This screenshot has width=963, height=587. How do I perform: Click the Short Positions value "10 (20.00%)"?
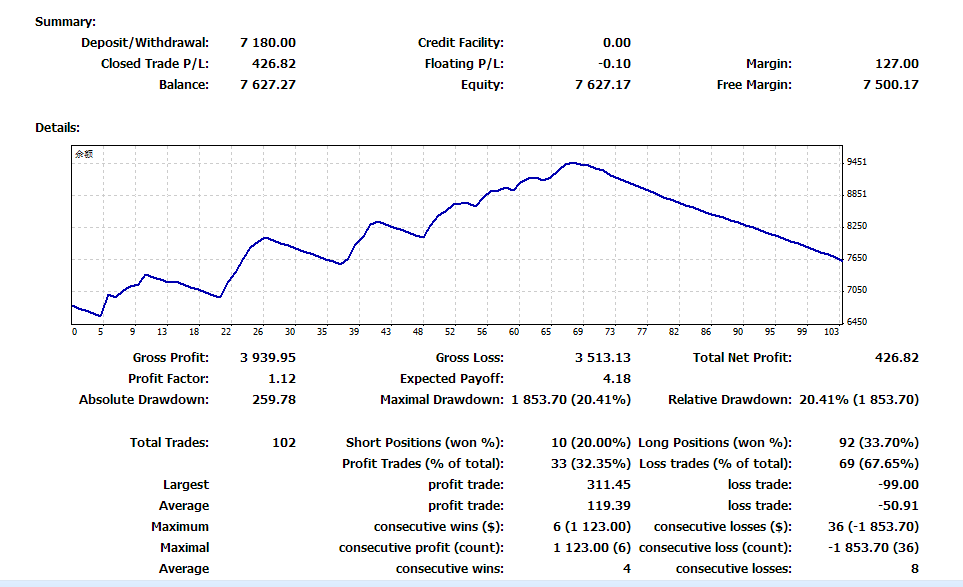[591, 442]
